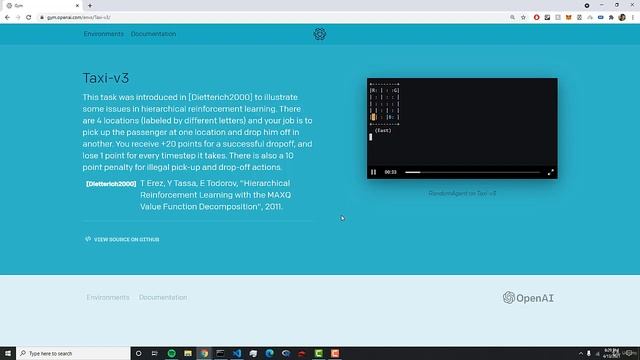
Task: Open Visual Studio Code from the taskbar
Action: point(237,353)
